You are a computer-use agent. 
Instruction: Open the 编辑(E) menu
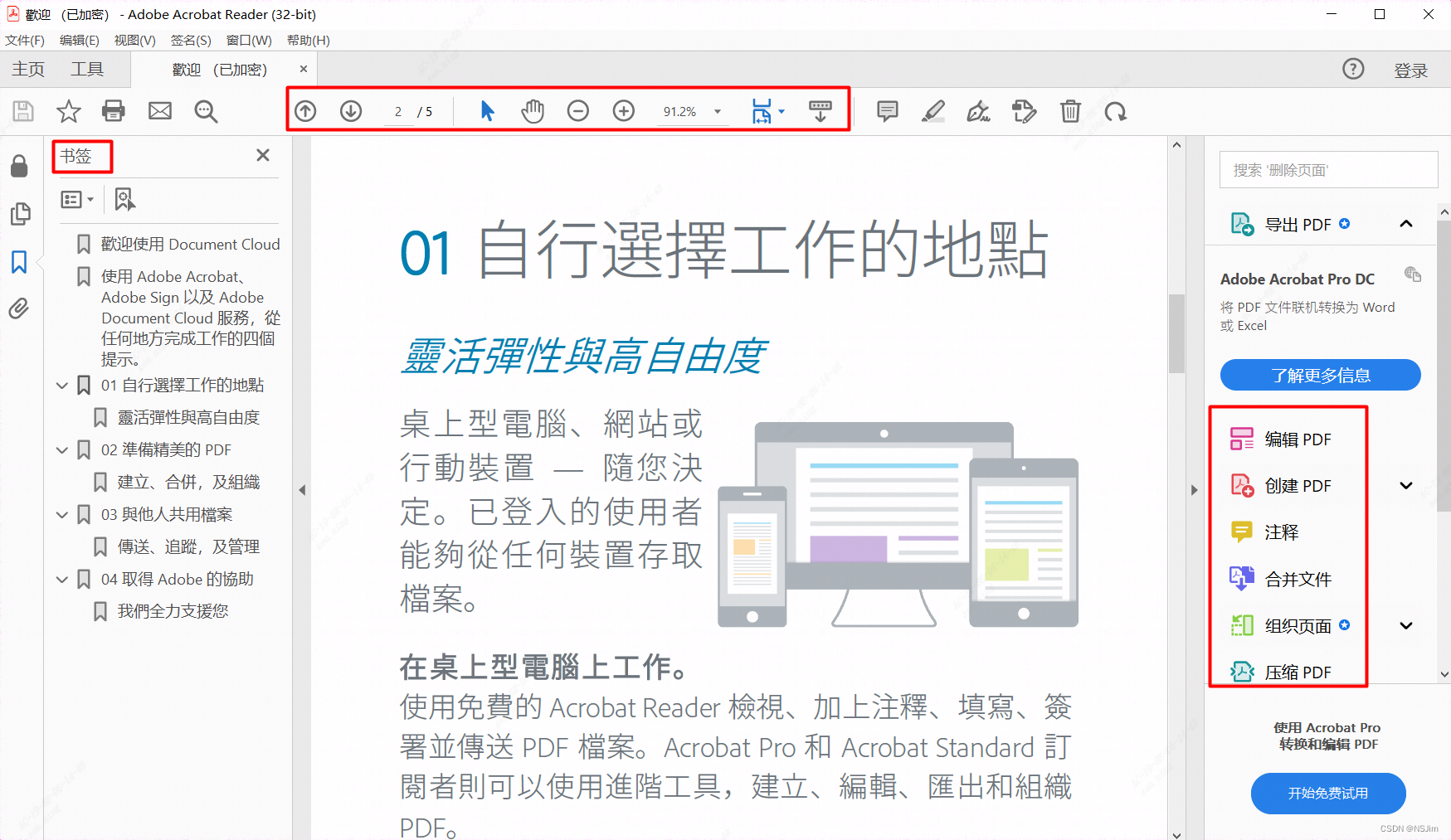(x=80, y=41)
